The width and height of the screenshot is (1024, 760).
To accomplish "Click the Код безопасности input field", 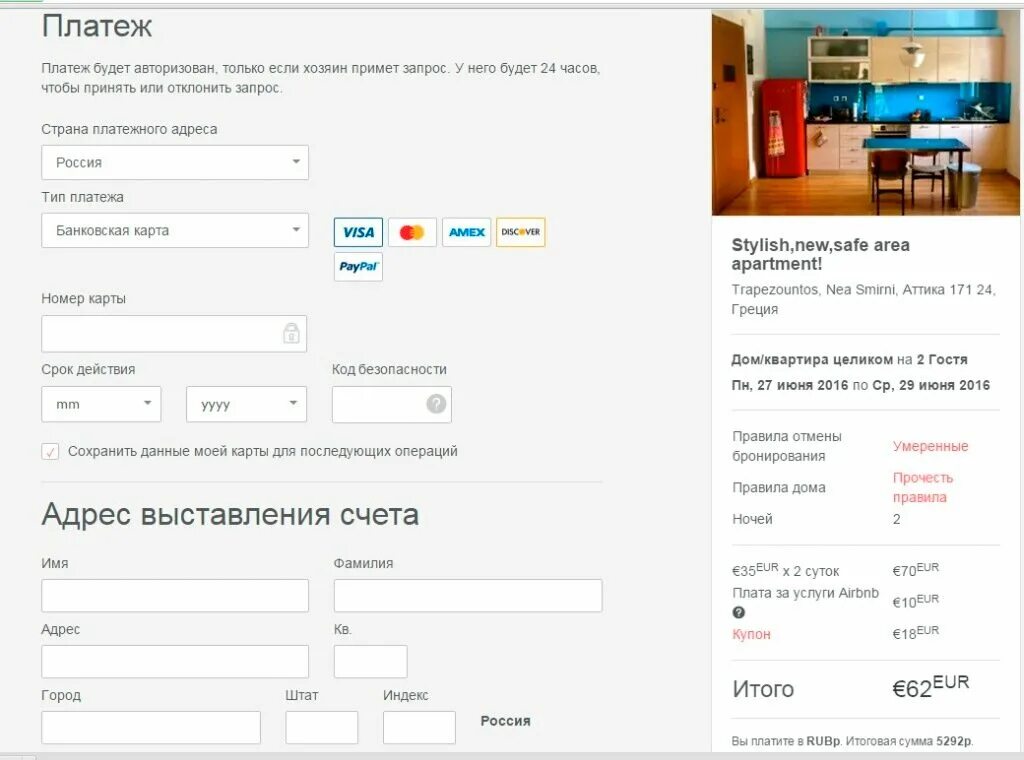I will tap(392, 404).
